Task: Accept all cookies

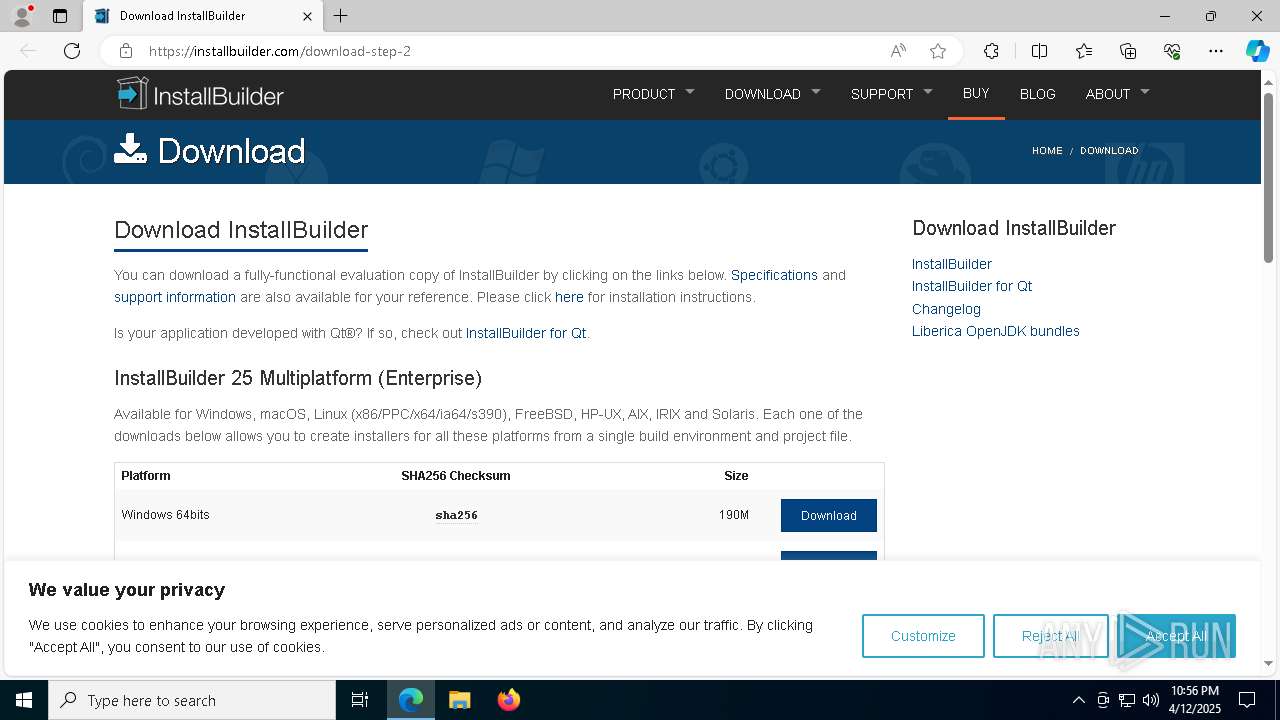Action: [1176, 636]
